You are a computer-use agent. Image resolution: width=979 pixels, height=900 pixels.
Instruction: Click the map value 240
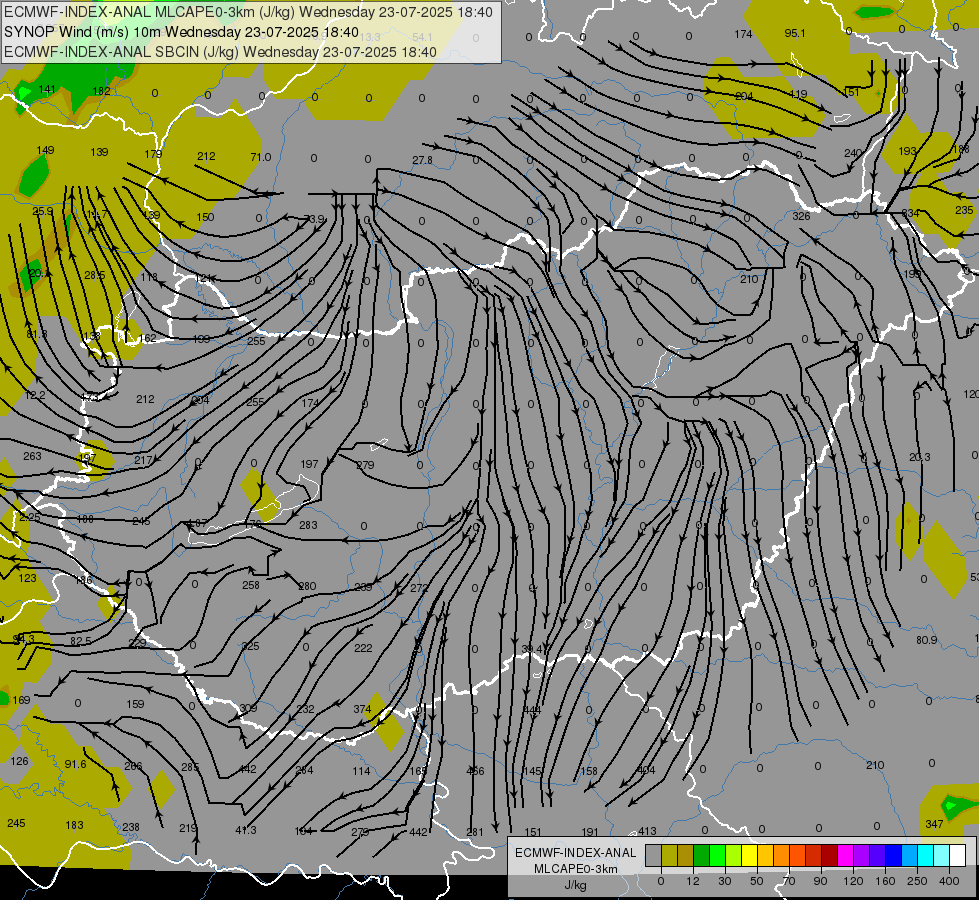853,153
